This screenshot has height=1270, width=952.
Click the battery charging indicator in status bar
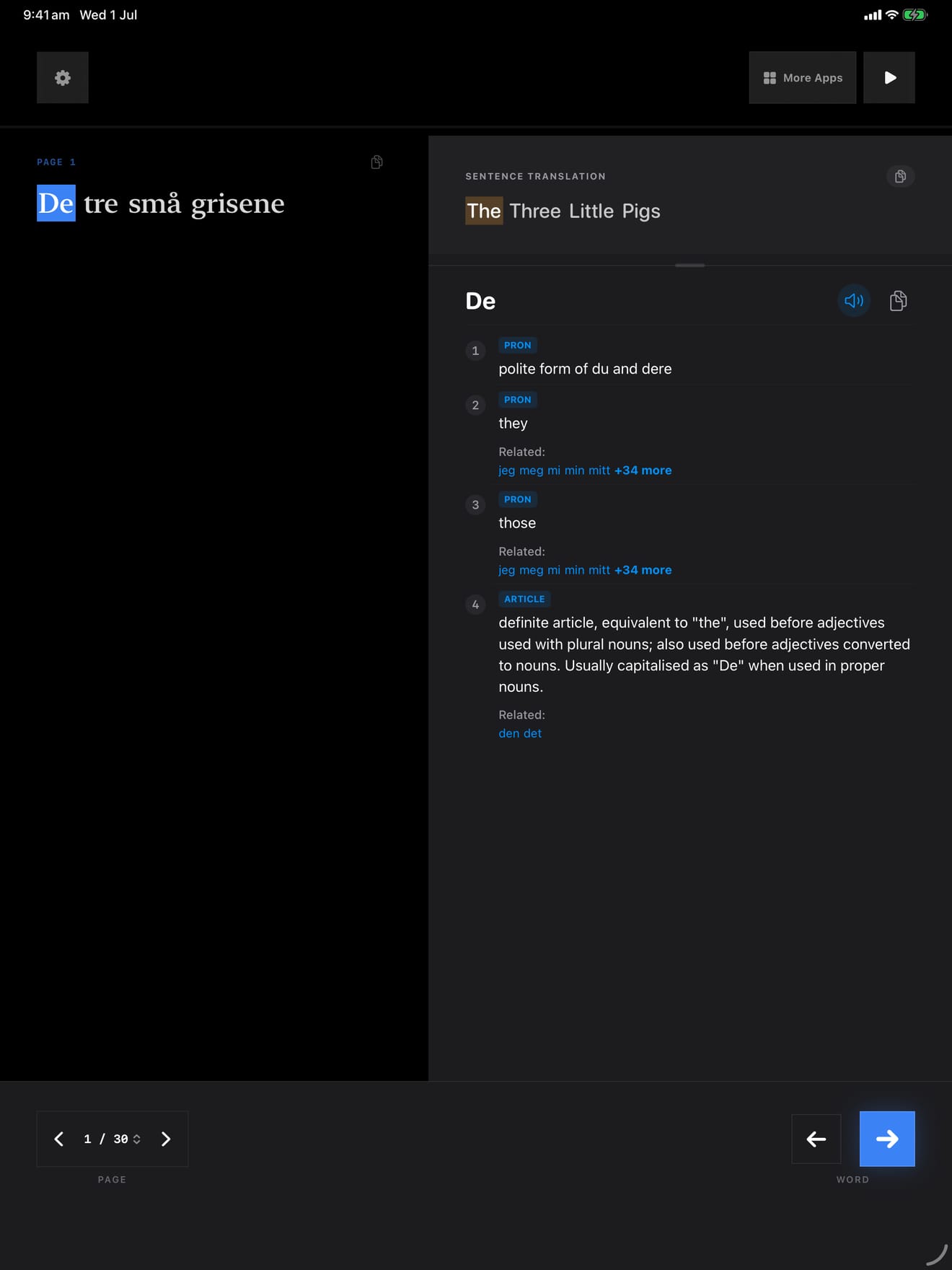(915, 14)
